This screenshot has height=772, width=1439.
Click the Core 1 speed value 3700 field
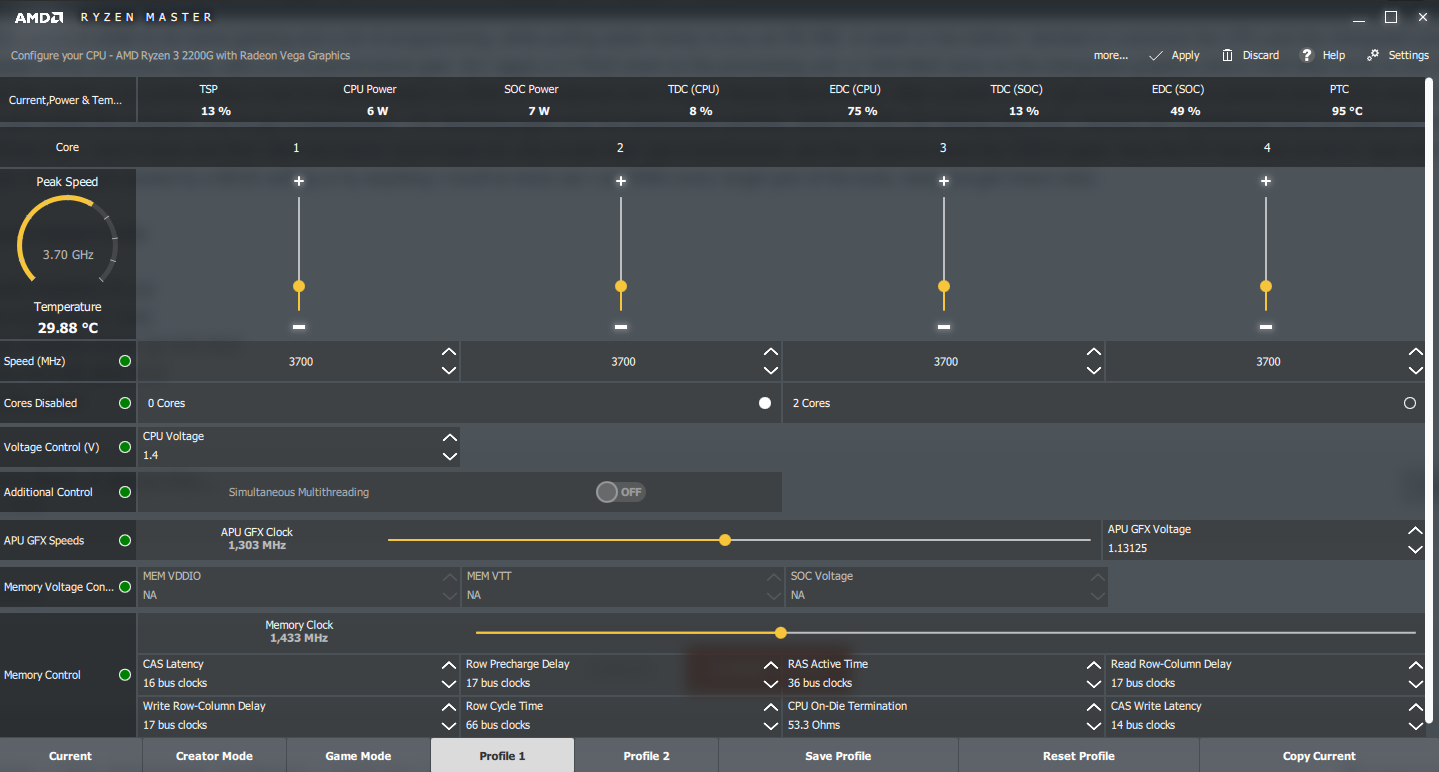[300, 362]
